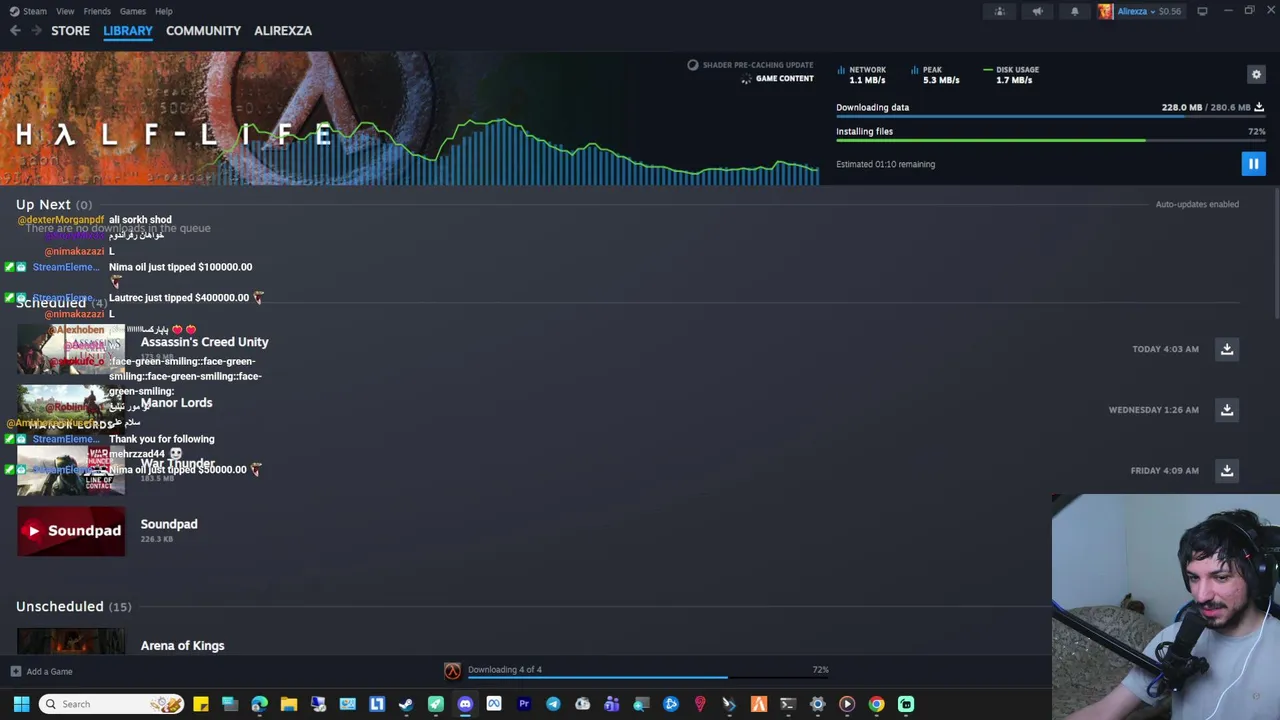
Task: Open downloads settings gear
Action: coord(1257,74)
